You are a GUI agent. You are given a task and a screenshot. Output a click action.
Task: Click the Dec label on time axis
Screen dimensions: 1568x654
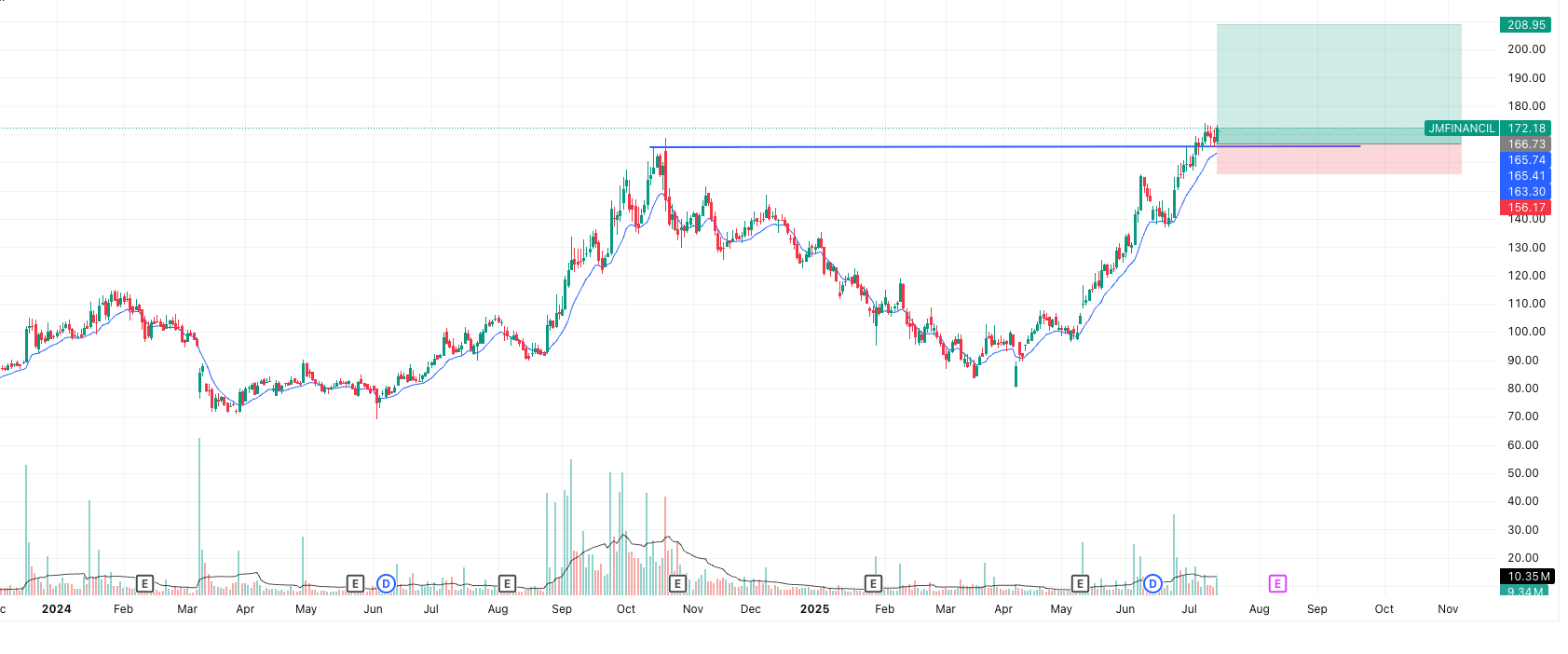click(751, 609)
